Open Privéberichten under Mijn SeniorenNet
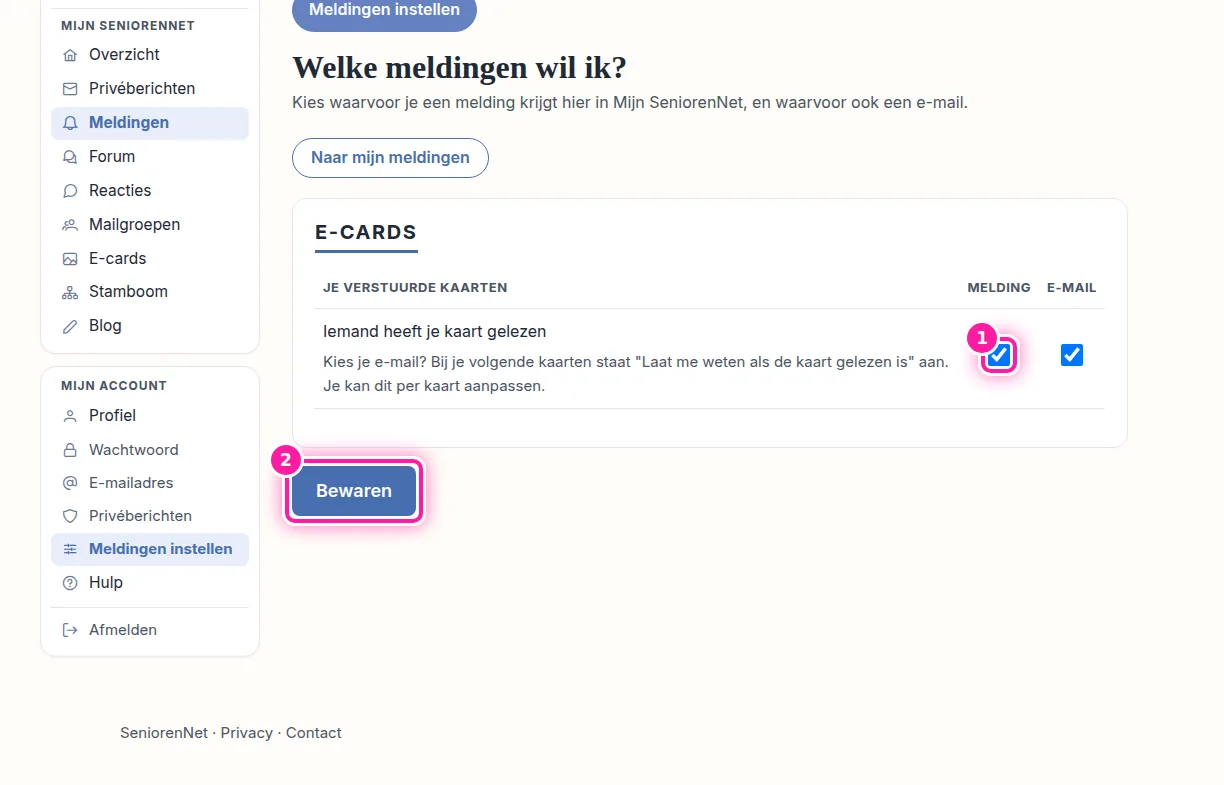The height and width of the screenshot is (785, 1224). 150,89
